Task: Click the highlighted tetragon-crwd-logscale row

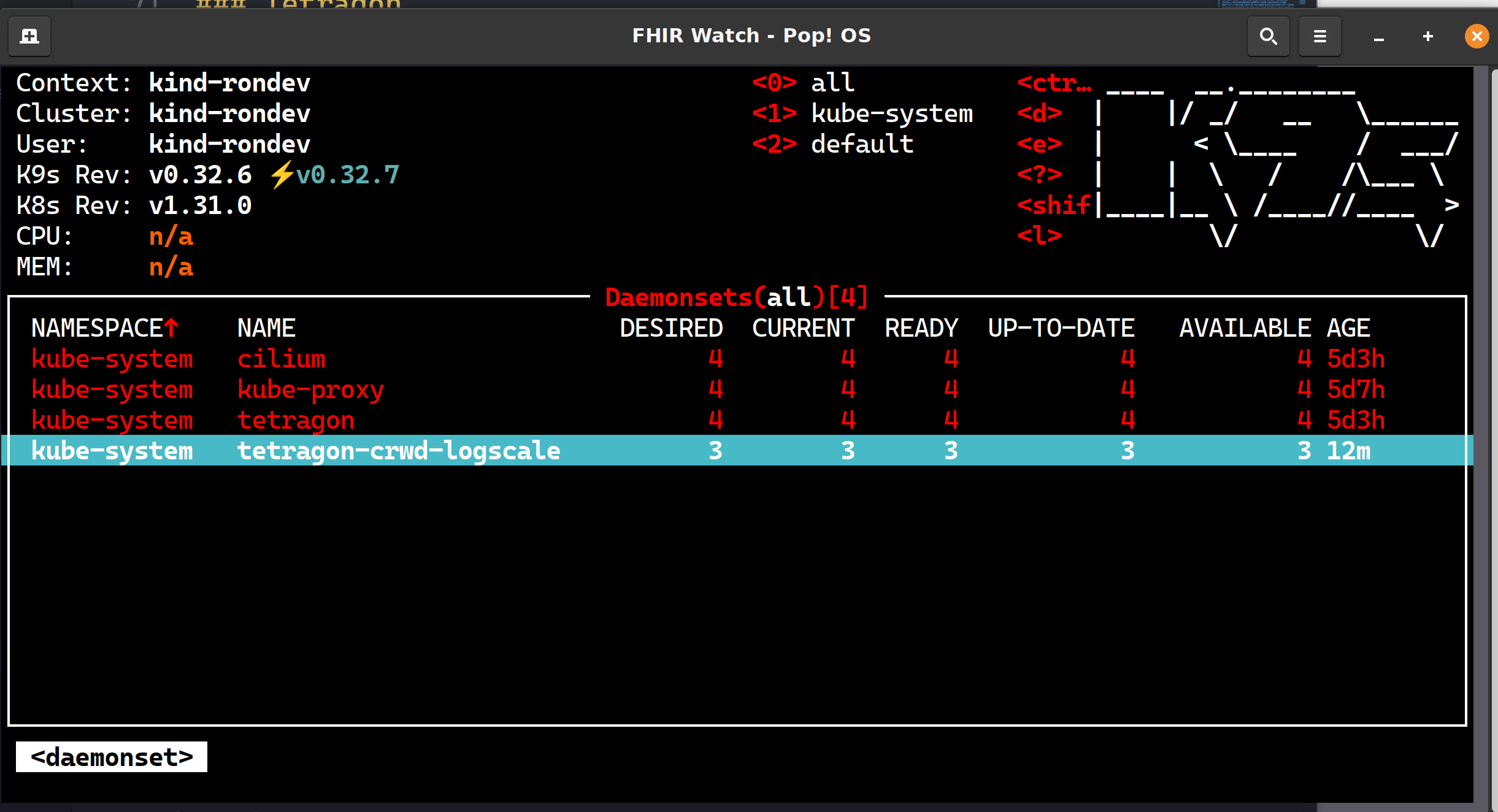Action: coord(399,451)
